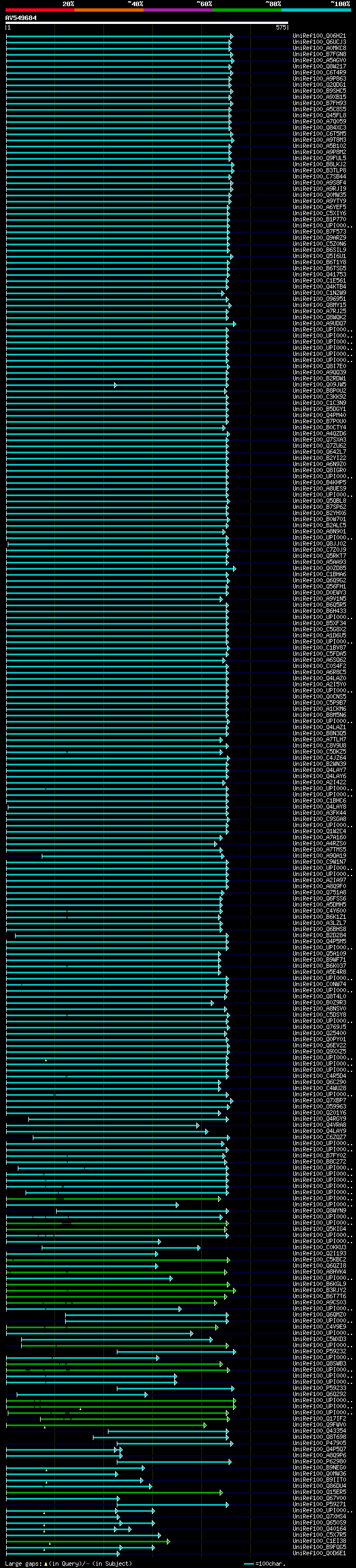The image size is (356, 1568).
Task: Select label UniRef100_C4Y600
Action: pyautogui.click(x=319, y=911)
